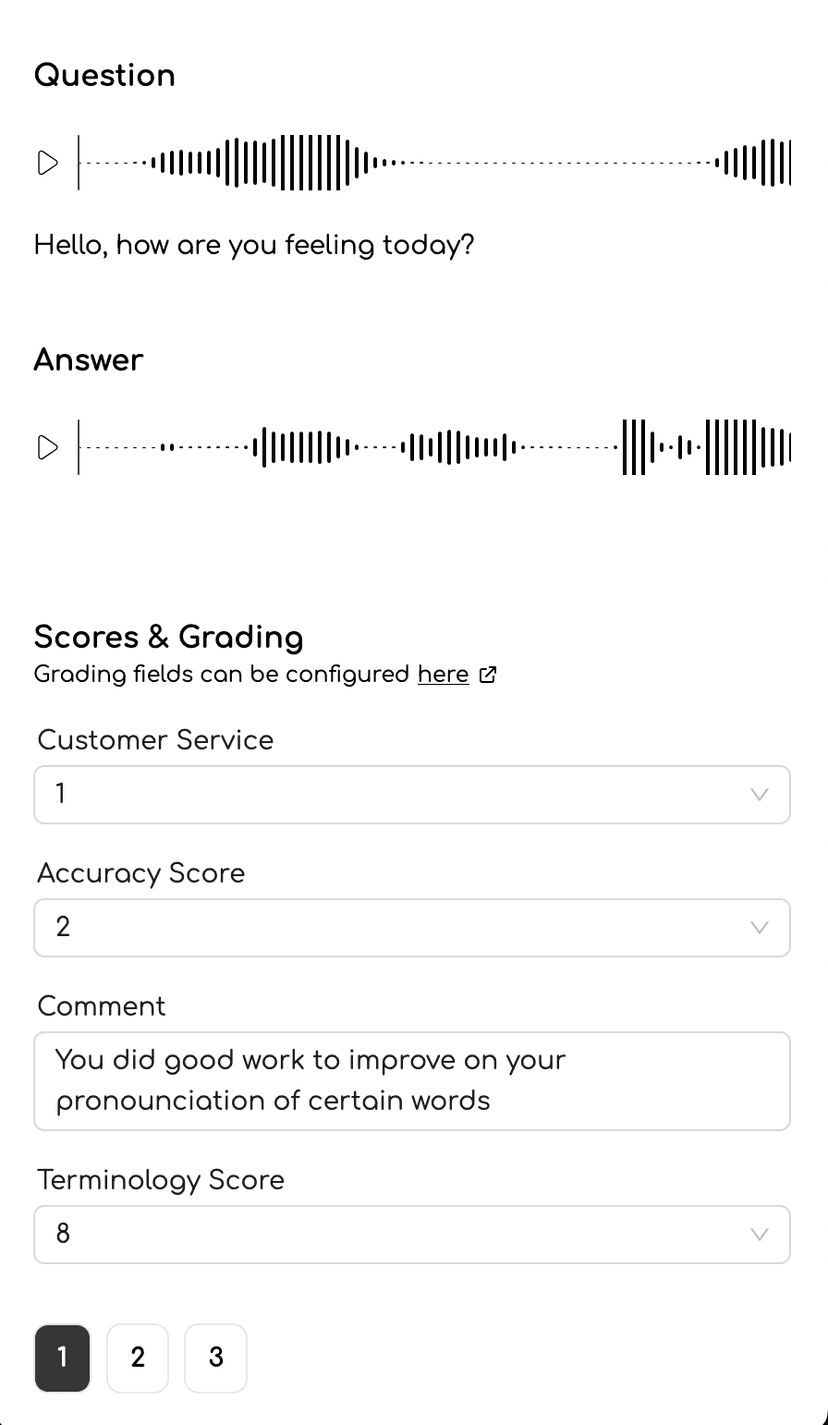Click the external link icon beside "here"
828x1425 pixels.
[x=488, y=675]
